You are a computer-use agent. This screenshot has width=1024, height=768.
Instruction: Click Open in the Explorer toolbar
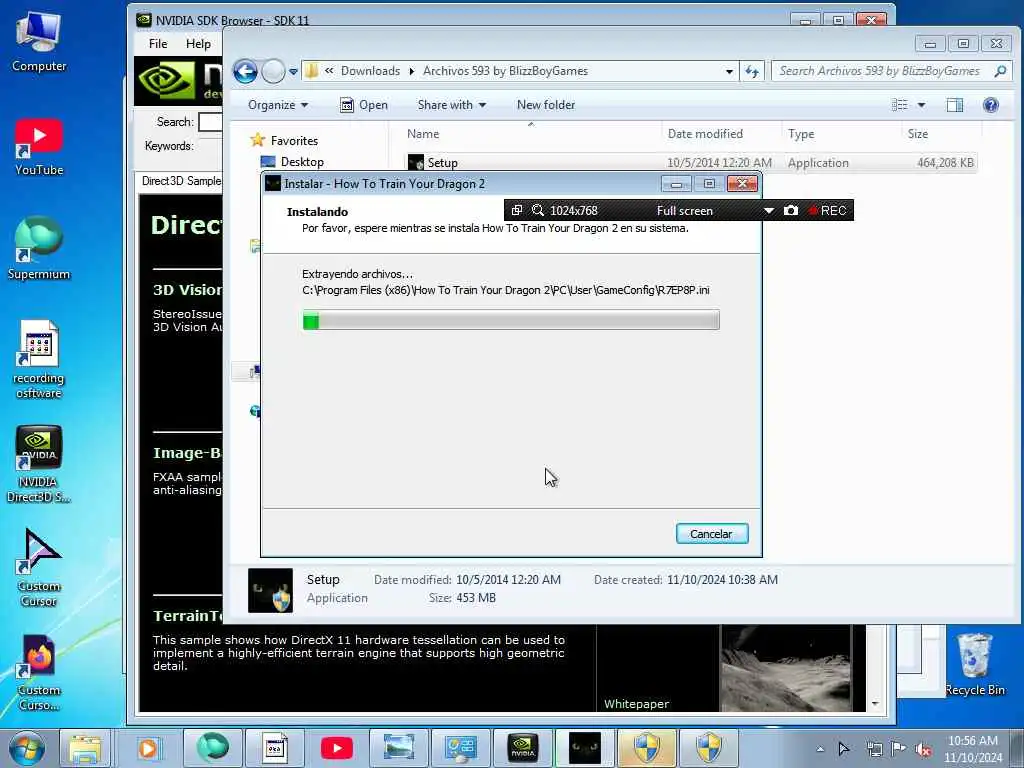[x=364, y=104]
